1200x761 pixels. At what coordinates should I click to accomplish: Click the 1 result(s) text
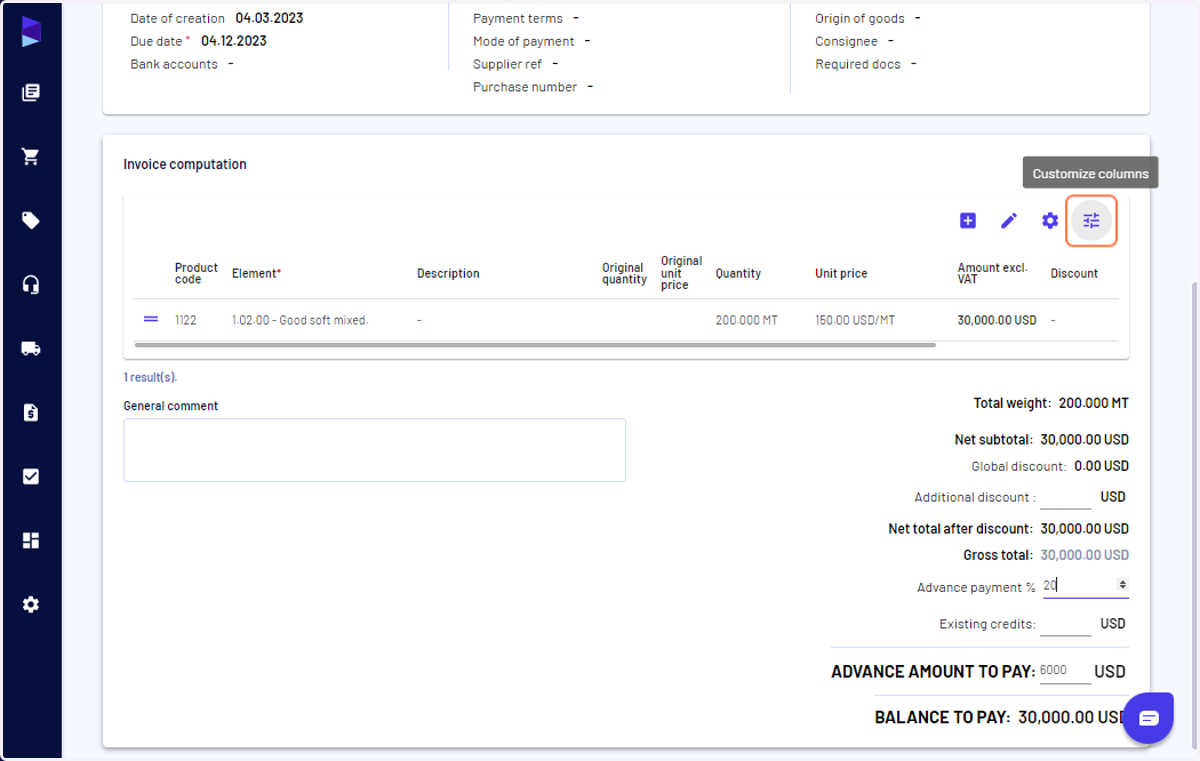pyautogui.click(x=150, y=377)
